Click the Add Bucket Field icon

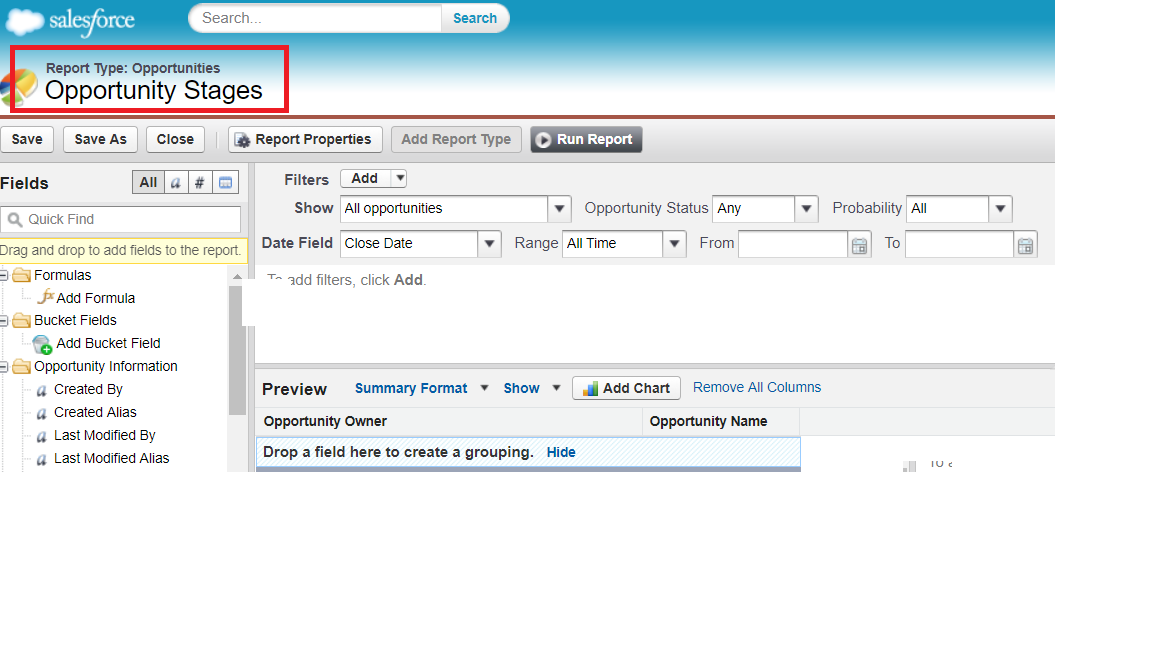[42, 344]
